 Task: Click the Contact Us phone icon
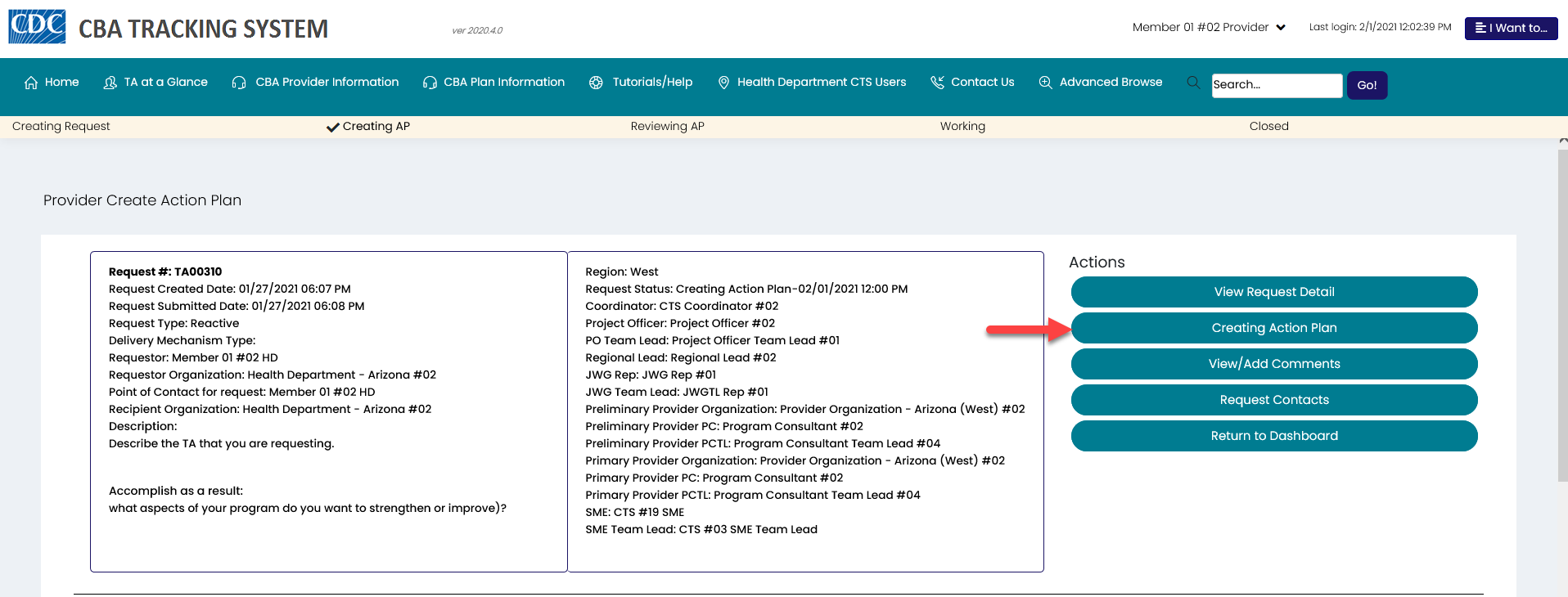tap(937, 83)
